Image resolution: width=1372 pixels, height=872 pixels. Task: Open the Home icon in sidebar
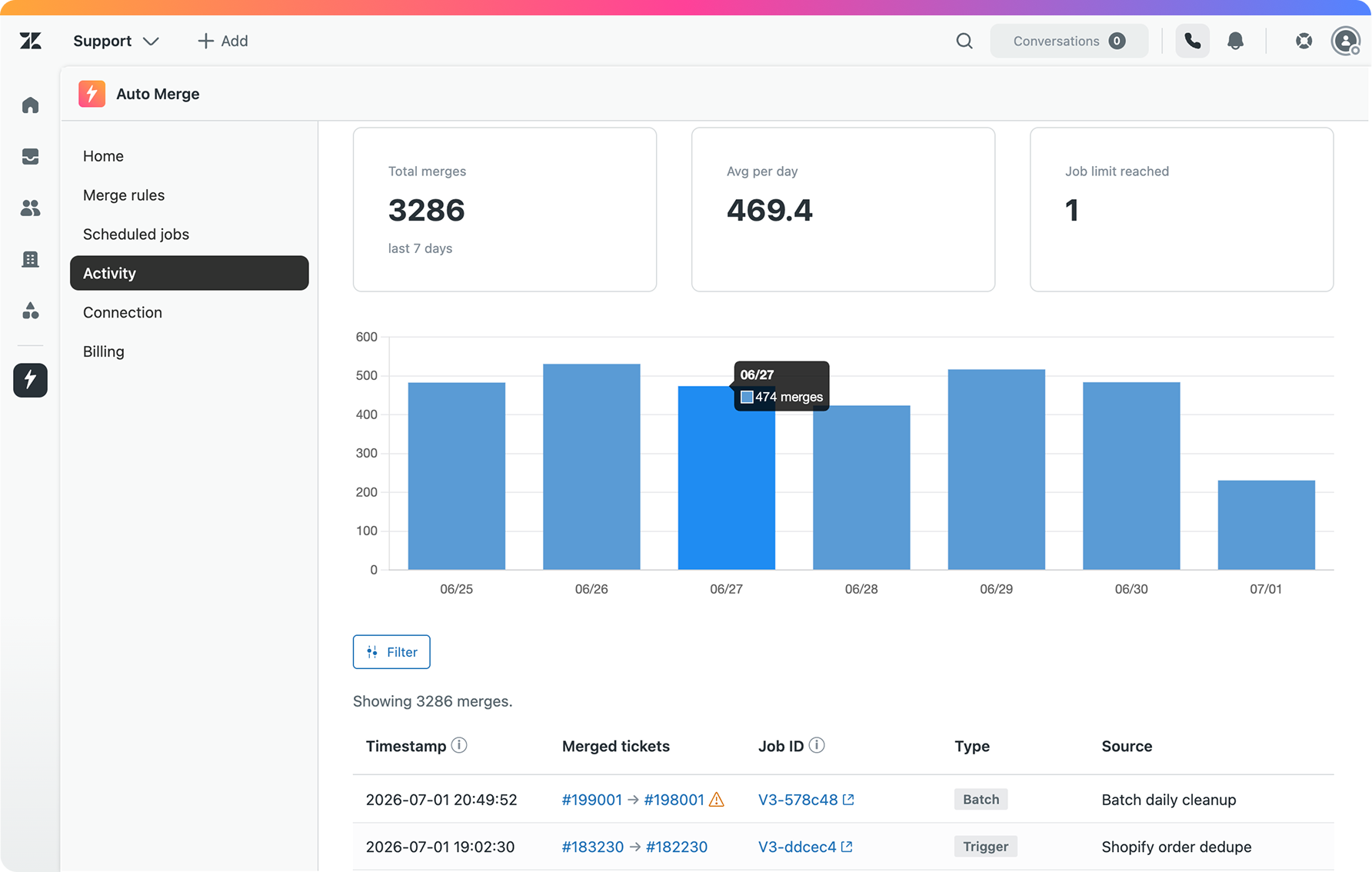[30, 105]
